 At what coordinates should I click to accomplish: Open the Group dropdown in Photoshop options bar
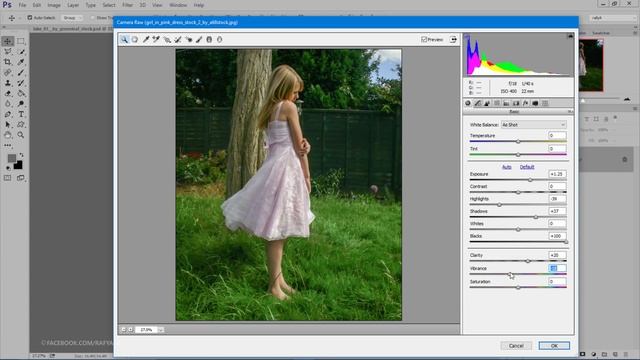[72, 18]
